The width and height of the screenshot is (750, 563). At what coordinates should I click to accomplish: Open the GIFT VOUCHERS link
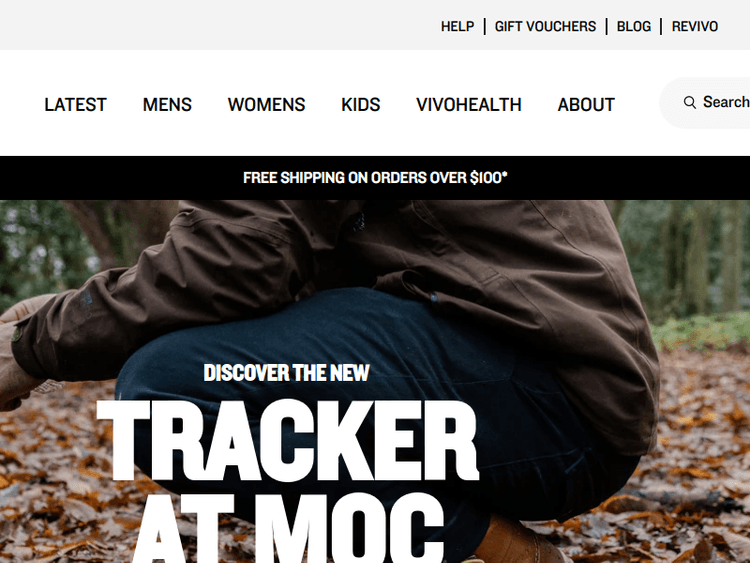click(545, 26)
